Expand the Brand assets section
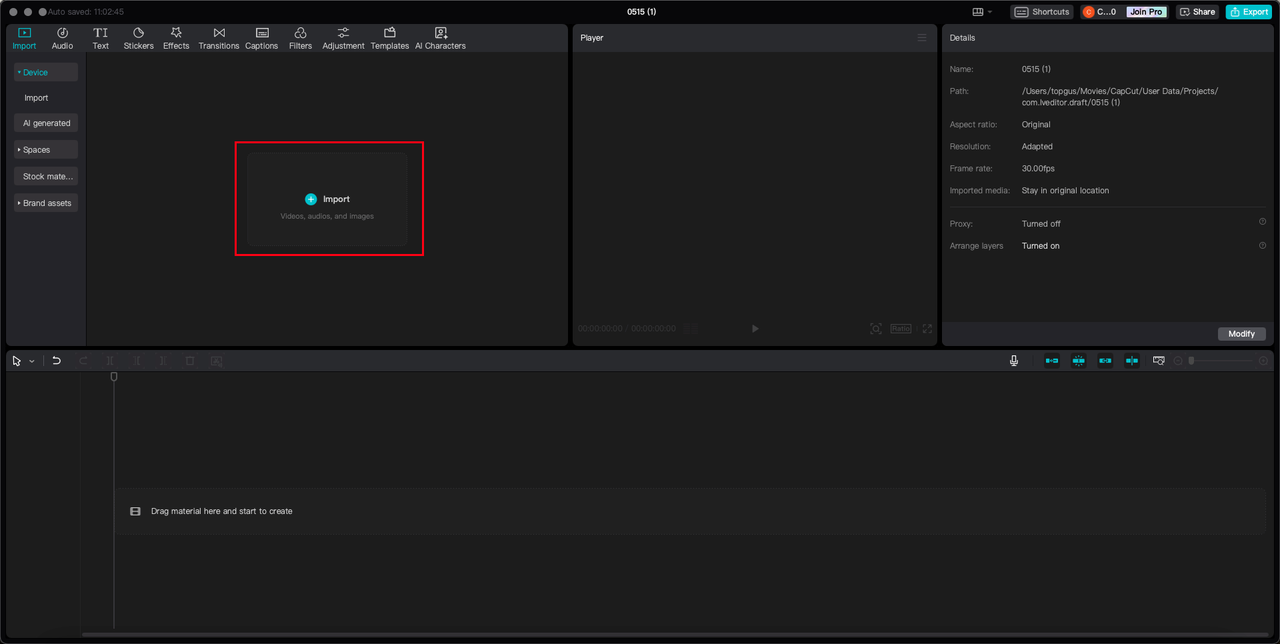This screenshot has height=644, width=1280. 46,203
